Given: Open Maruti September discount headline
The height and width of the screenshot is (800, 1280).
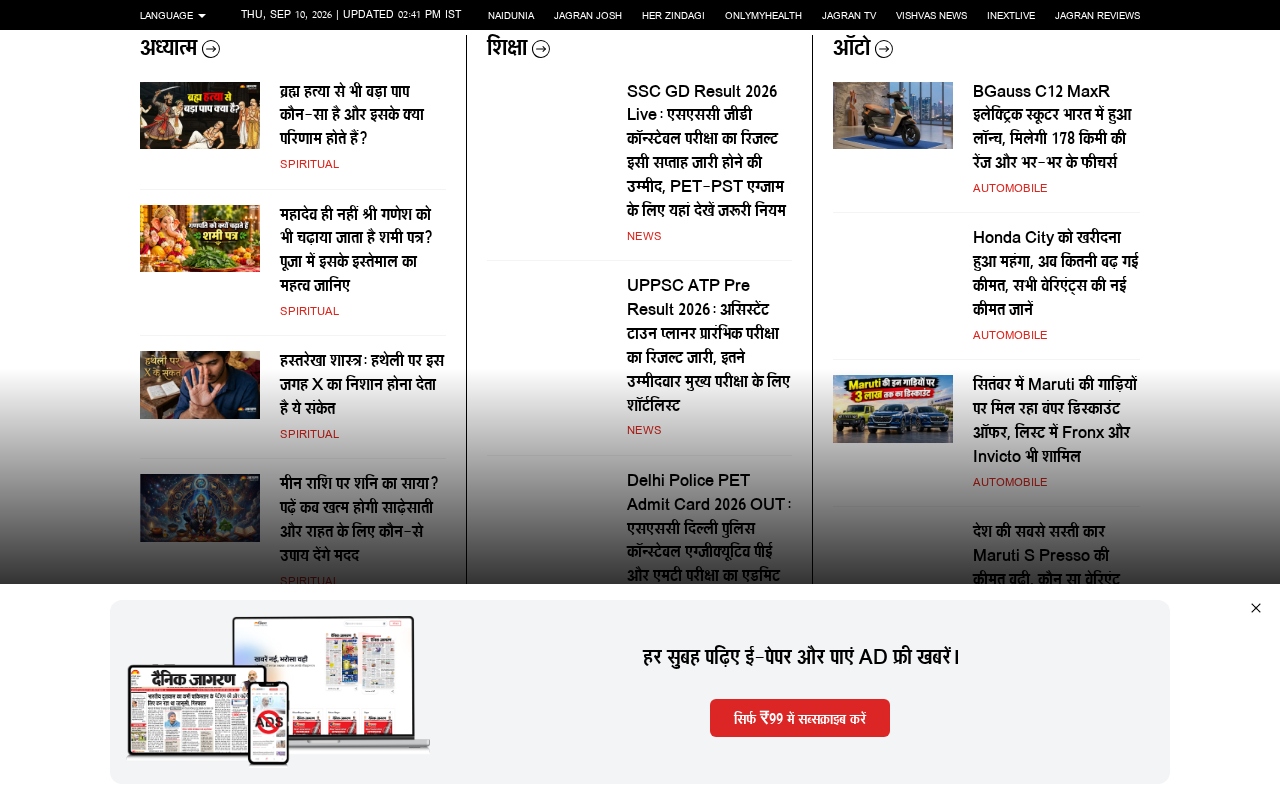Looking at the screenshot, I should (x=1055, y=420).
